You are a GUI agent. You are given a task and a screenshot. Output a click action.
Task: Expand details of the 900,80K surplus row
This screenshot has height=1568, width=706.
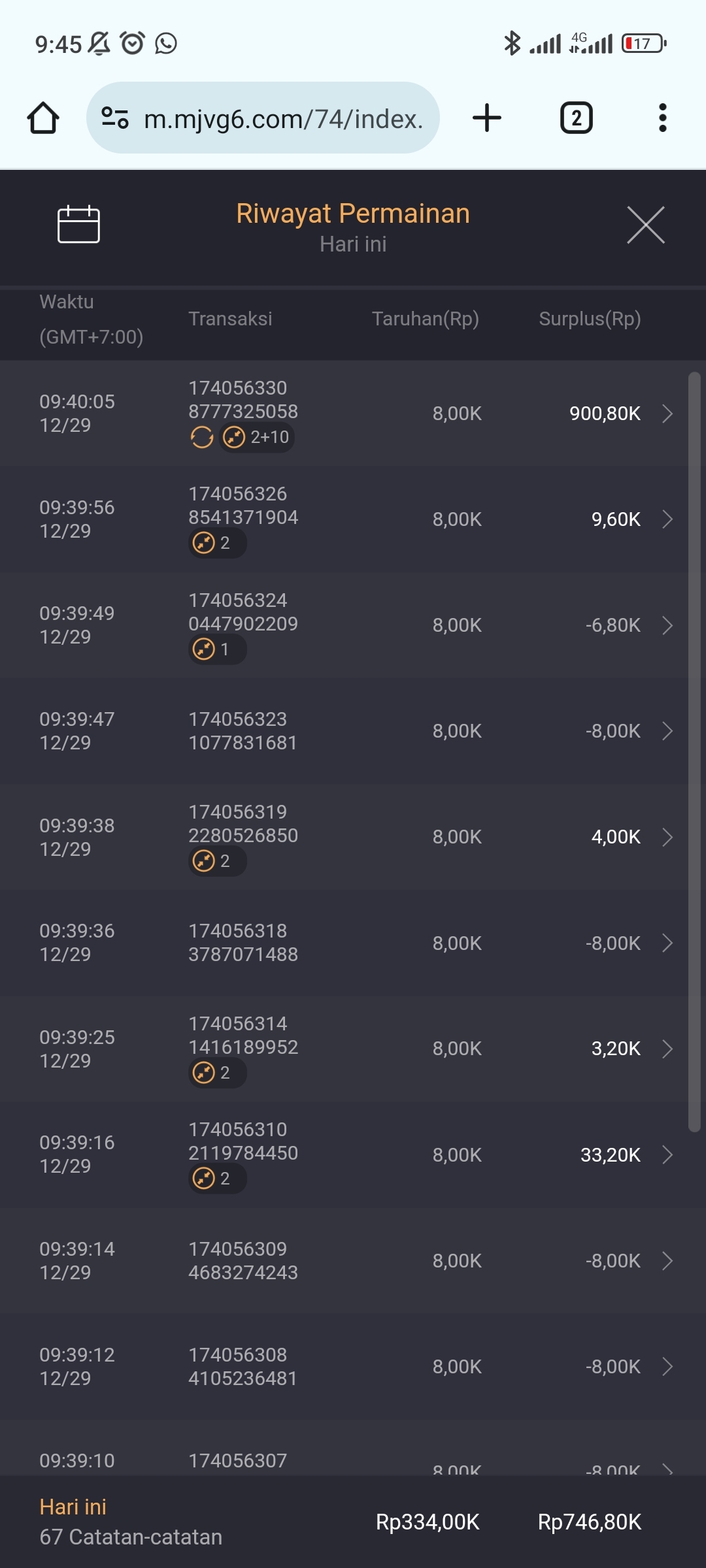coord(667,414)
